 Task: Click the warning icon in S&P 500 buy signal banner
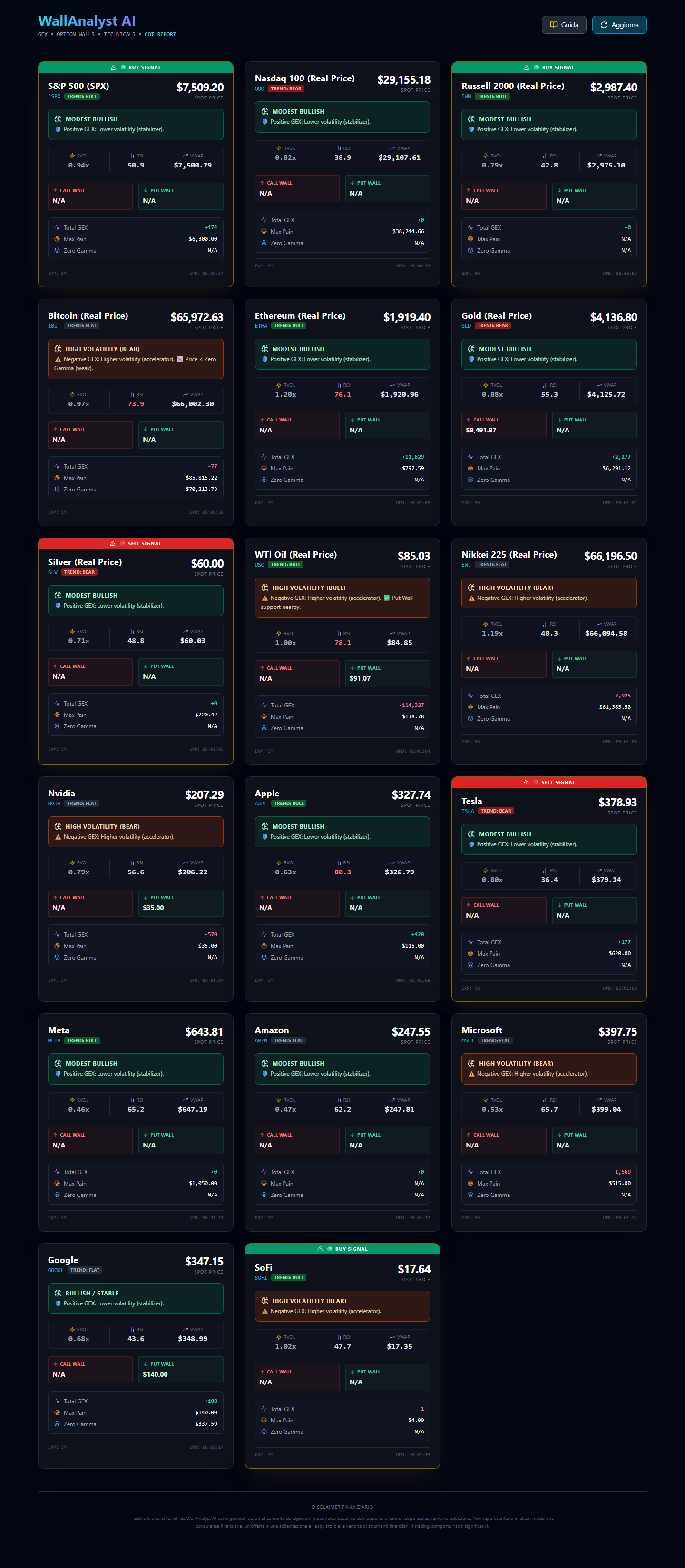pyautogui.click(x=113, y=68)
